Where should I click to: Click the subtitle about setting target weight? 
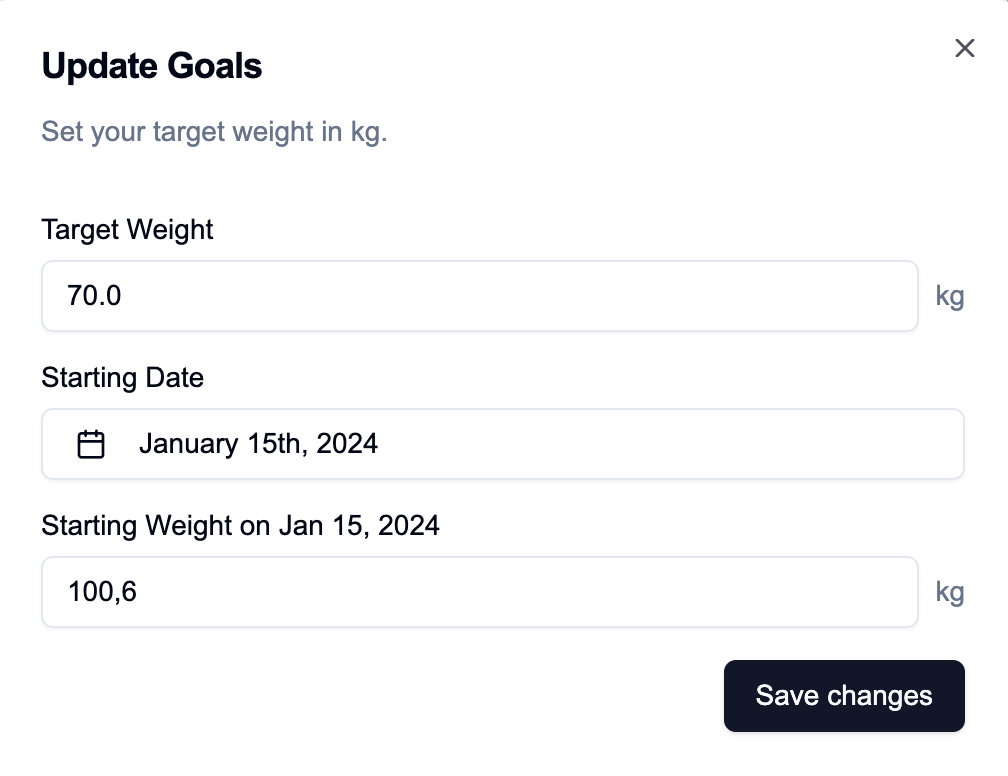pyautogui.click(x=214, y=131)
